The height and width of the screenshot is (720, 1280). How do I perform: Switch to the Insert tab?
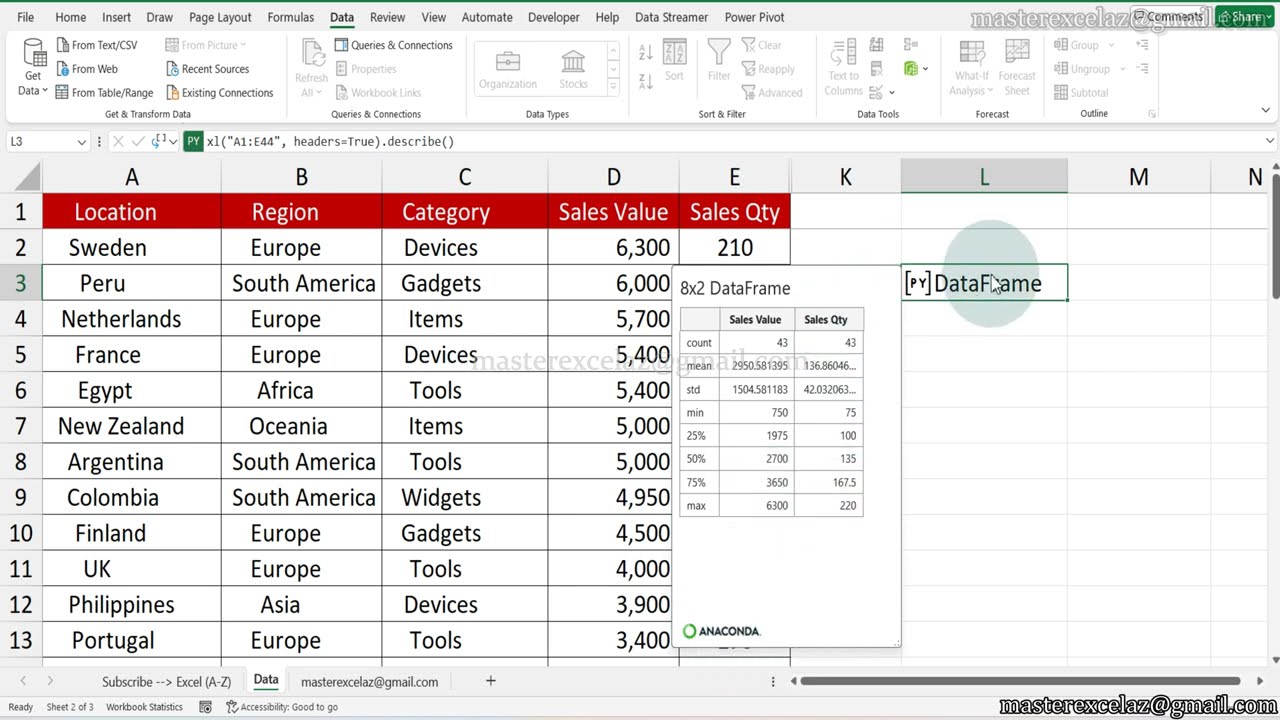[116, 17]
